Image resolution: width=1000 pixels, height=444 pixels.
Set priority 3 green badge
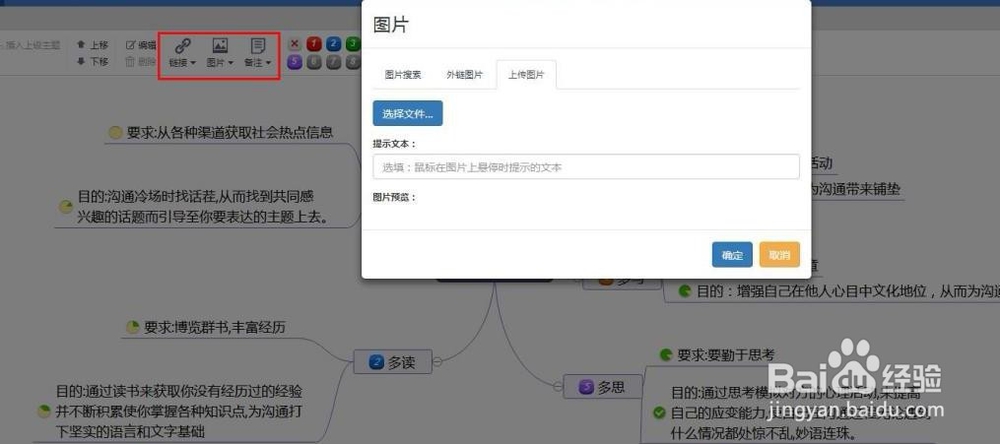click(353, 44)
